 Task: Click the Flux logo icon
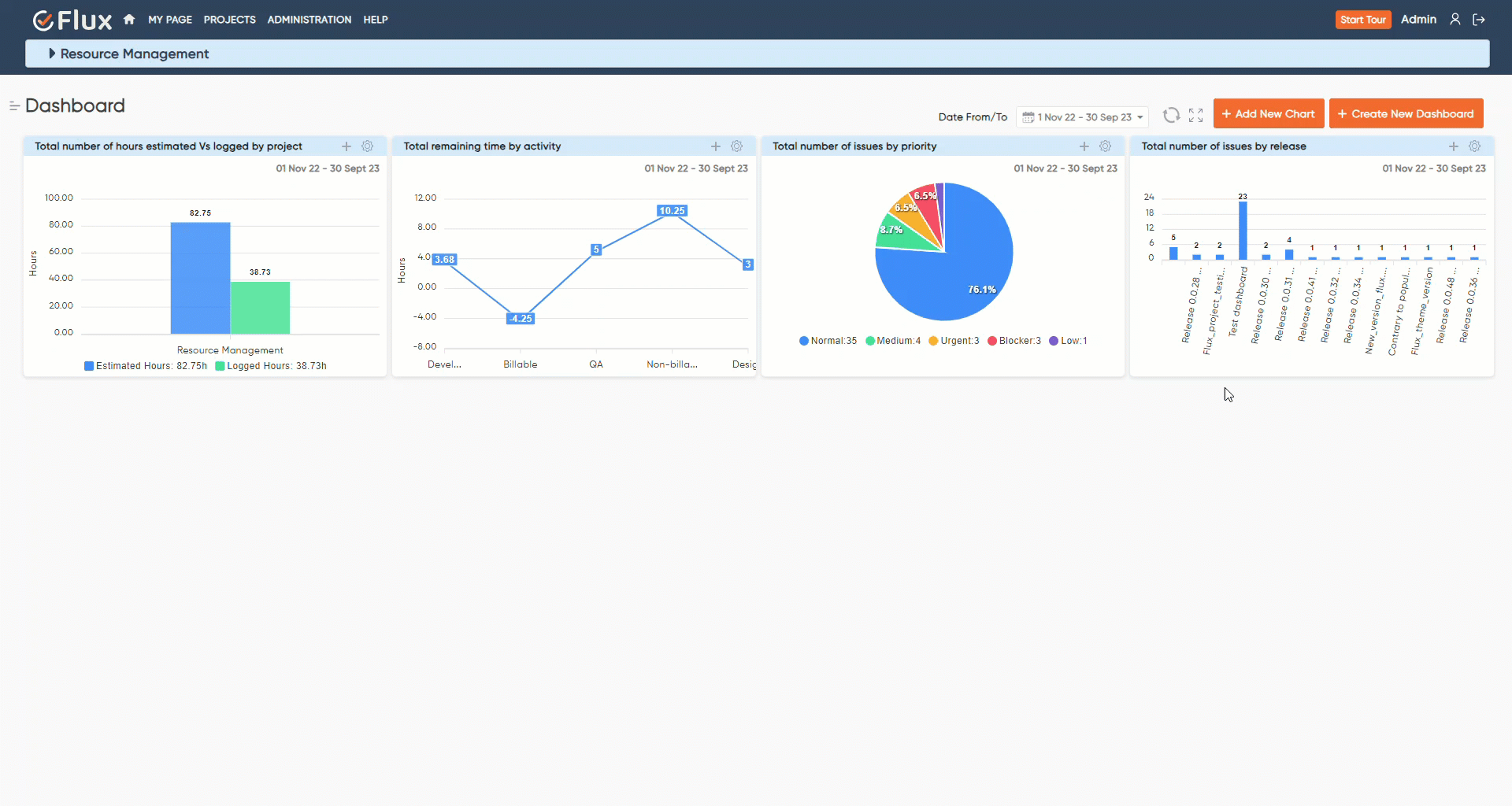coord(45,20)
